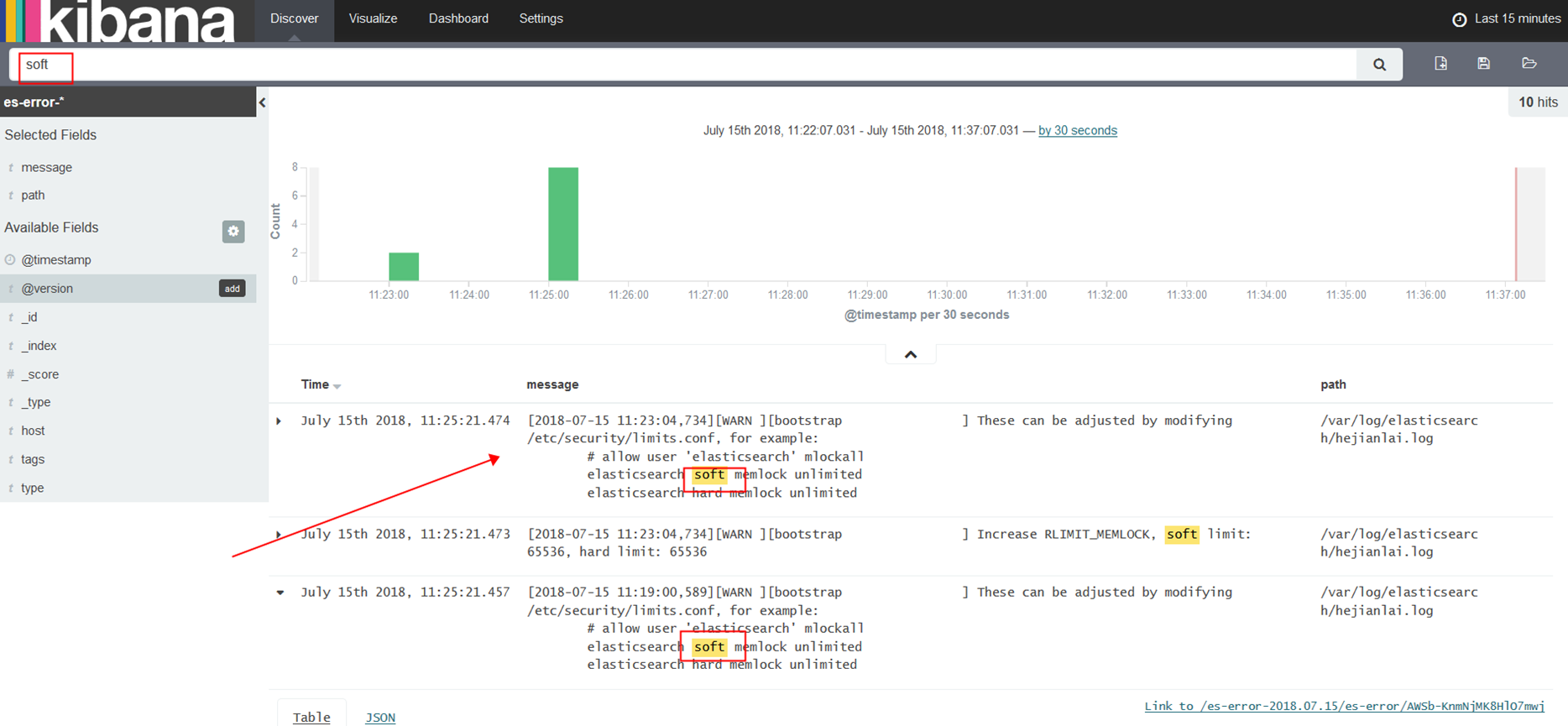Open link to the es-error document
Image resolution: width=1568 pixels, height=726 pixels.
(1344, 706)
